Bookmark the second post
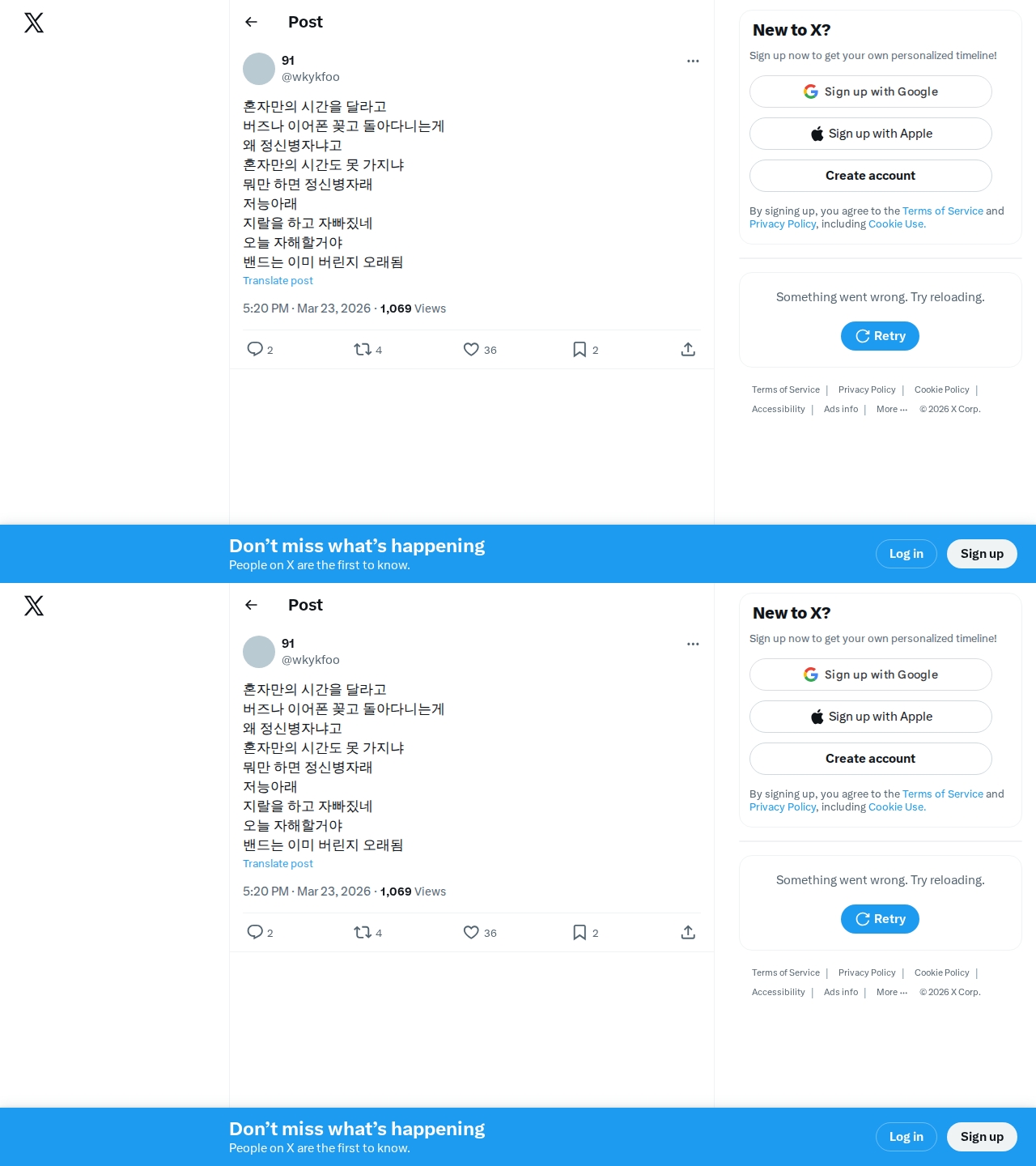1036x1166 pixels. [580, 932]
